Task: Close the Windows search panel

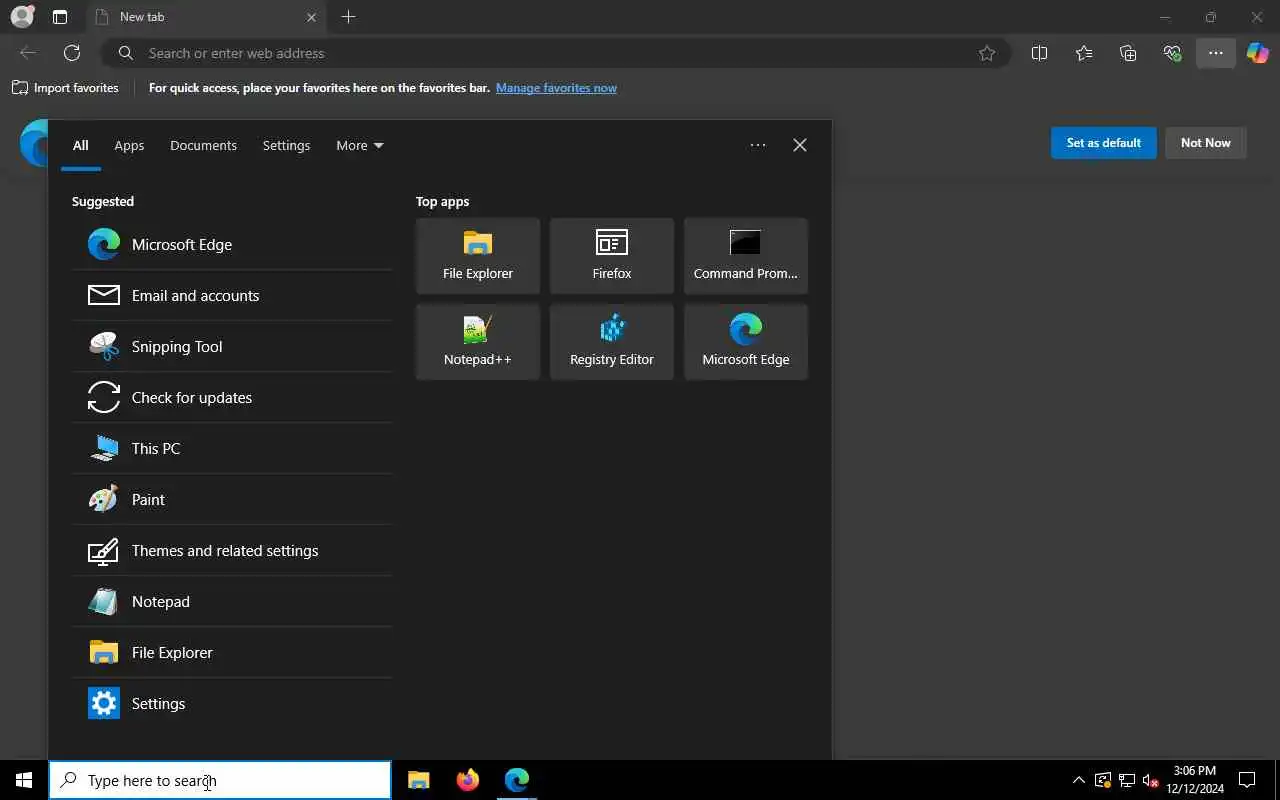Action: 800,145
